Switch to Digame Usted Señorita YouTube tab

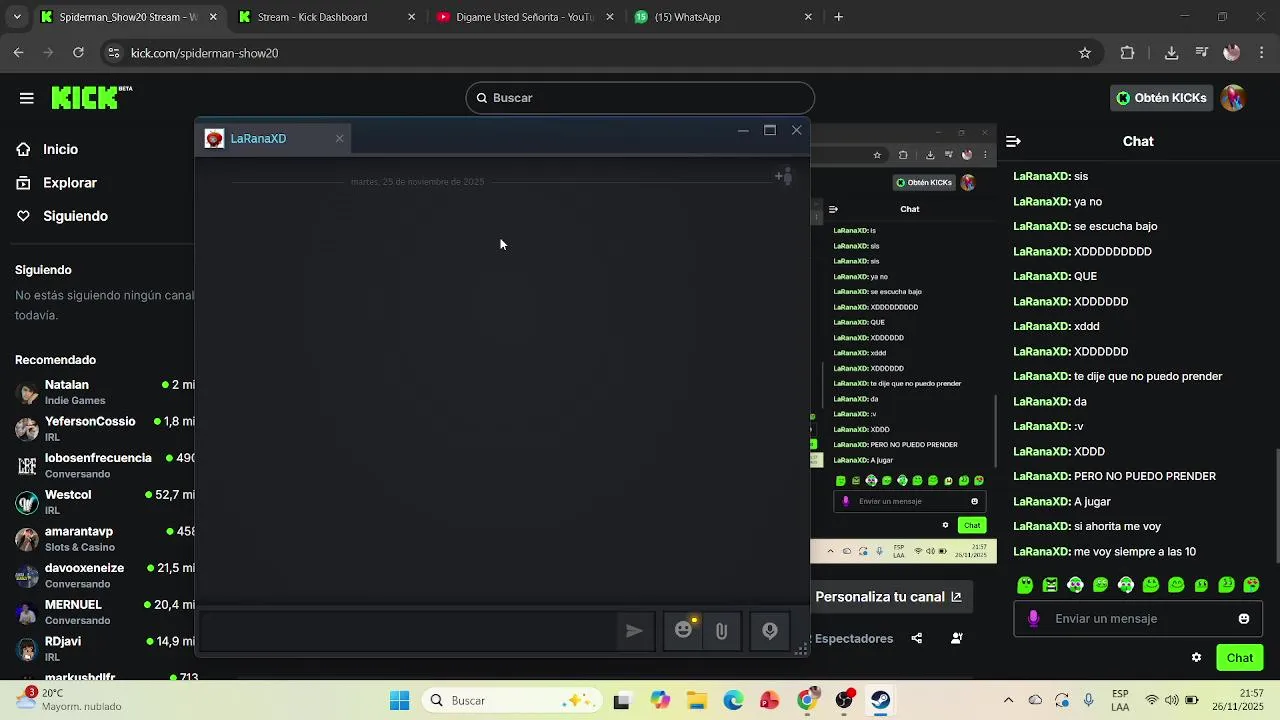click(524, 17)
